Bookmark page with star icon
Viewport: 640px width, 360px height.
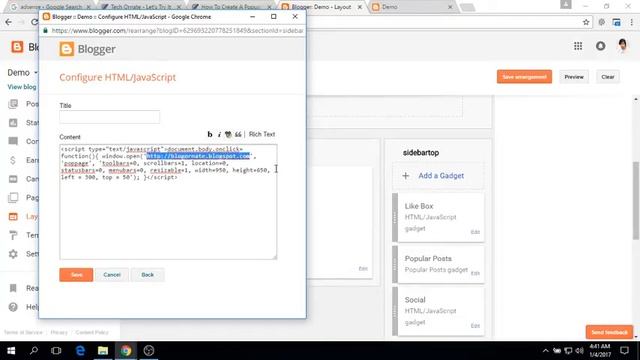pos(586,22)
